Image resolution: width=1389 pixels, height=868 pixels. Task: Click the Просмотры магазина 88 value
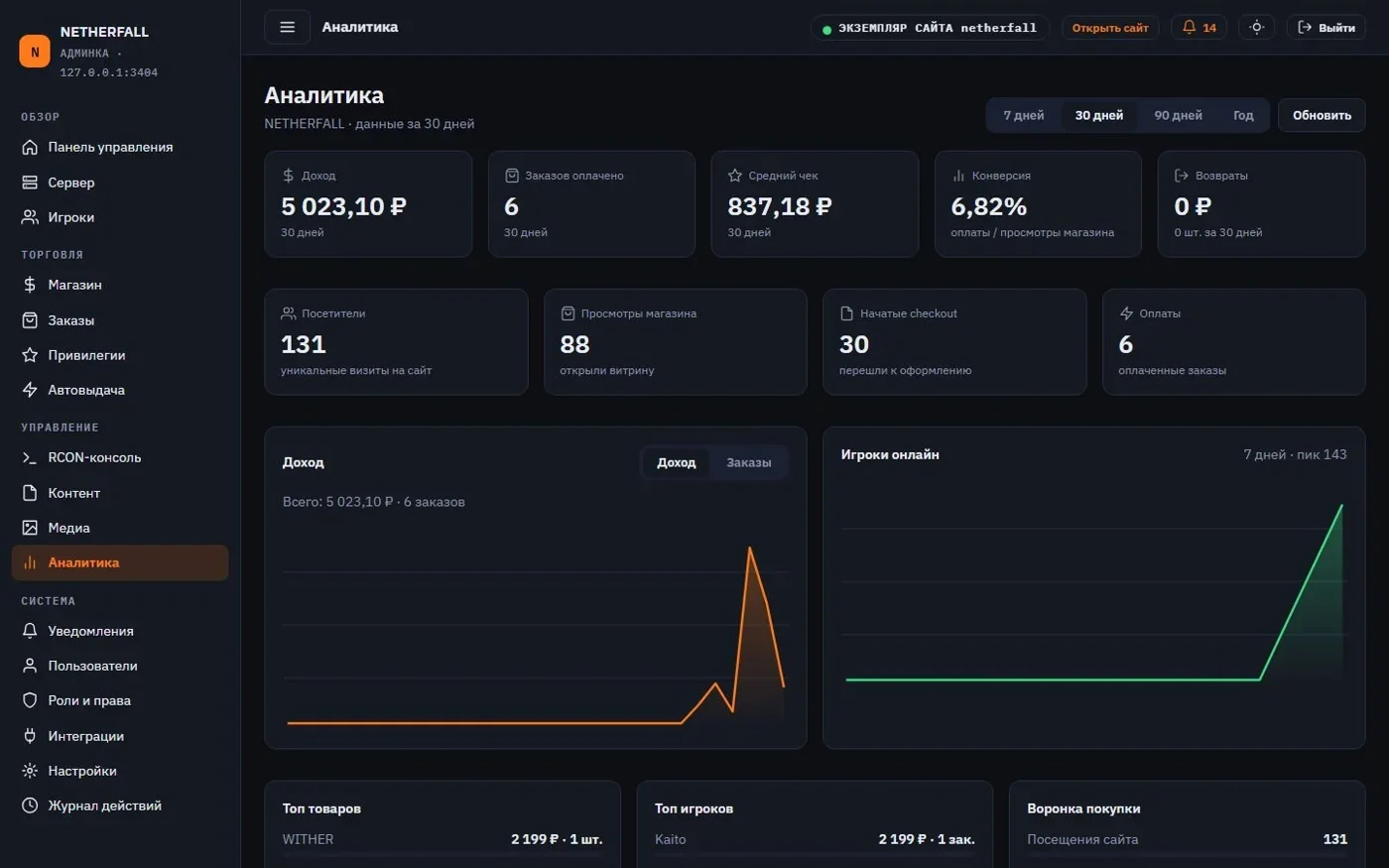pyautogui.click(x=574, y=344)
